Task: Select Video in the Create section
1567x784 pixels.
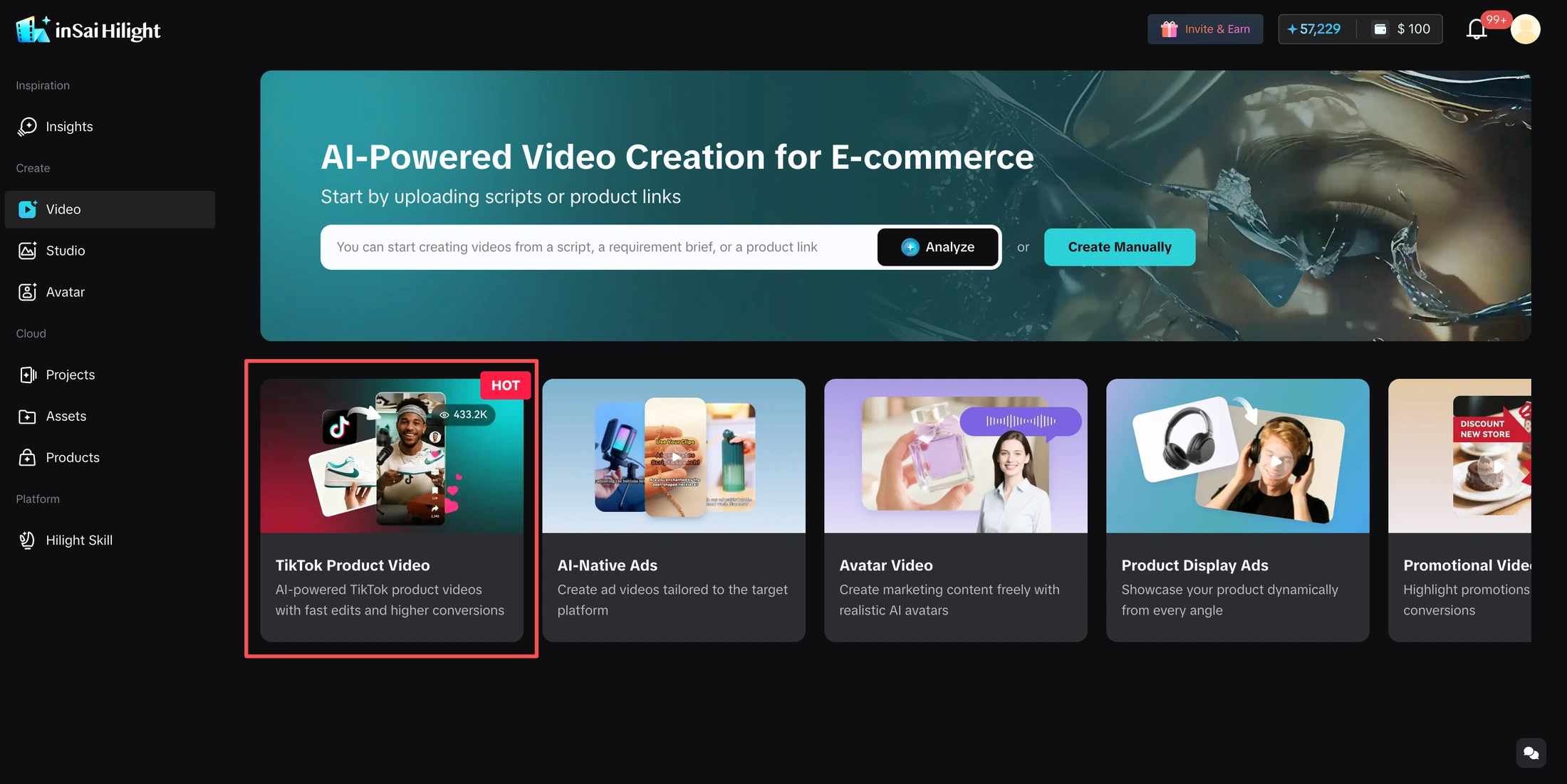Action: [x=109, y=209]
